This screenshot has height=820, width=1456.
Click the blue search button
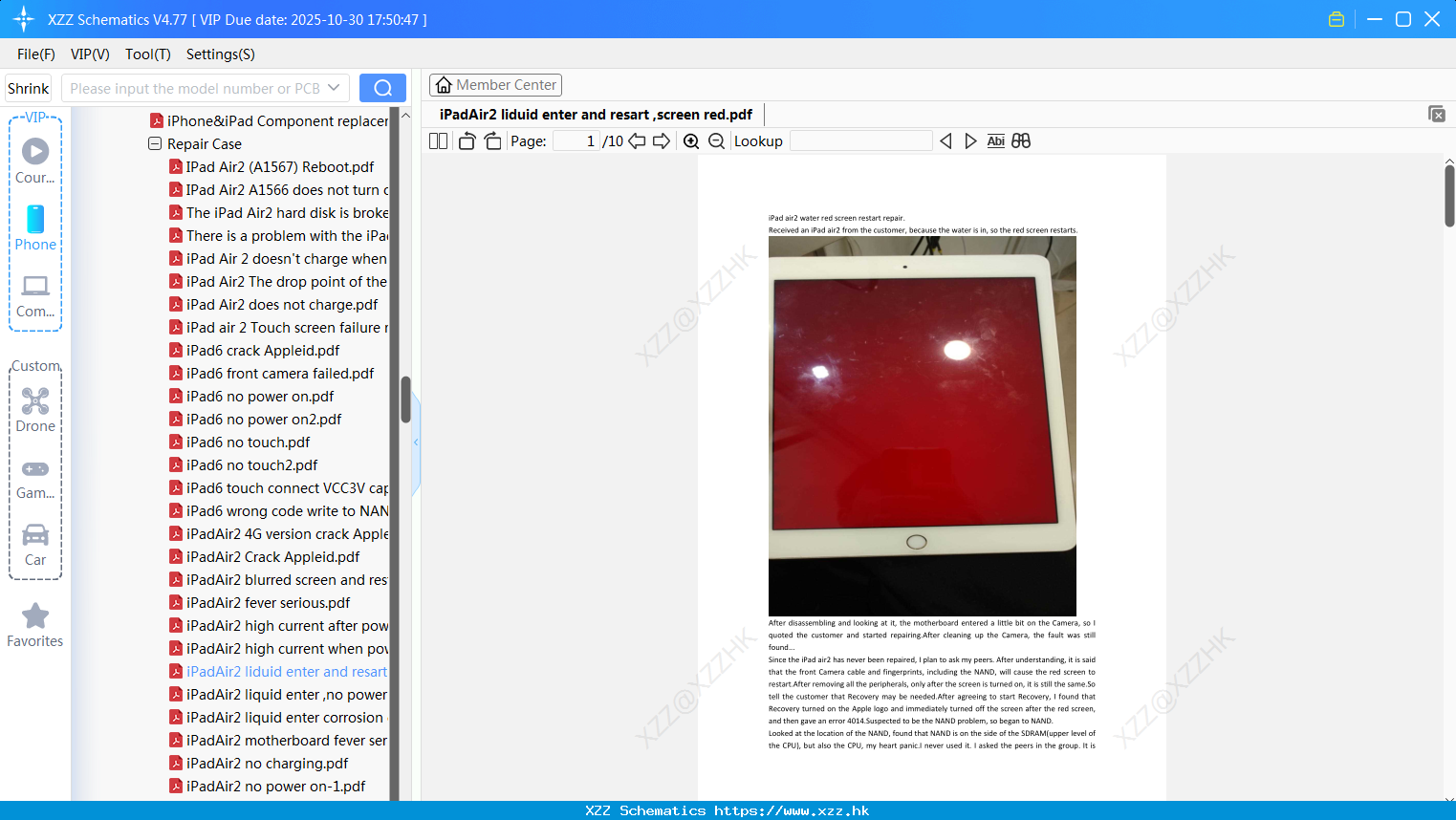point(382,88)
